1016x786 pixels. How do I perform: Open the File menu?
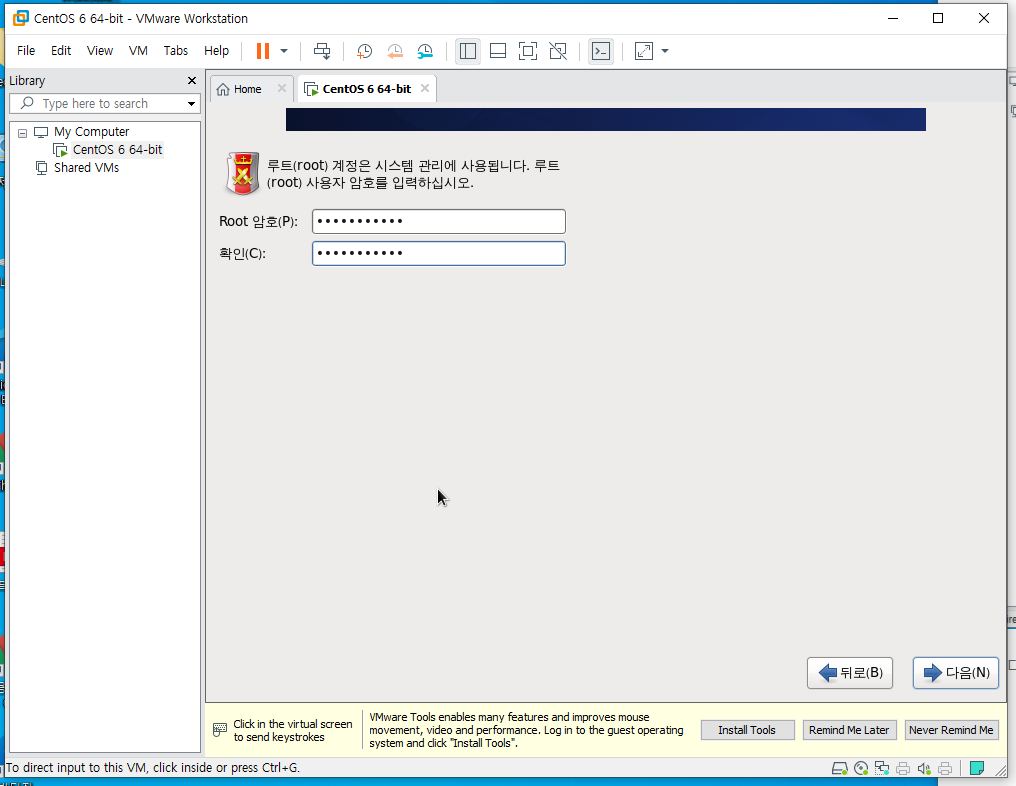(26, 51)
